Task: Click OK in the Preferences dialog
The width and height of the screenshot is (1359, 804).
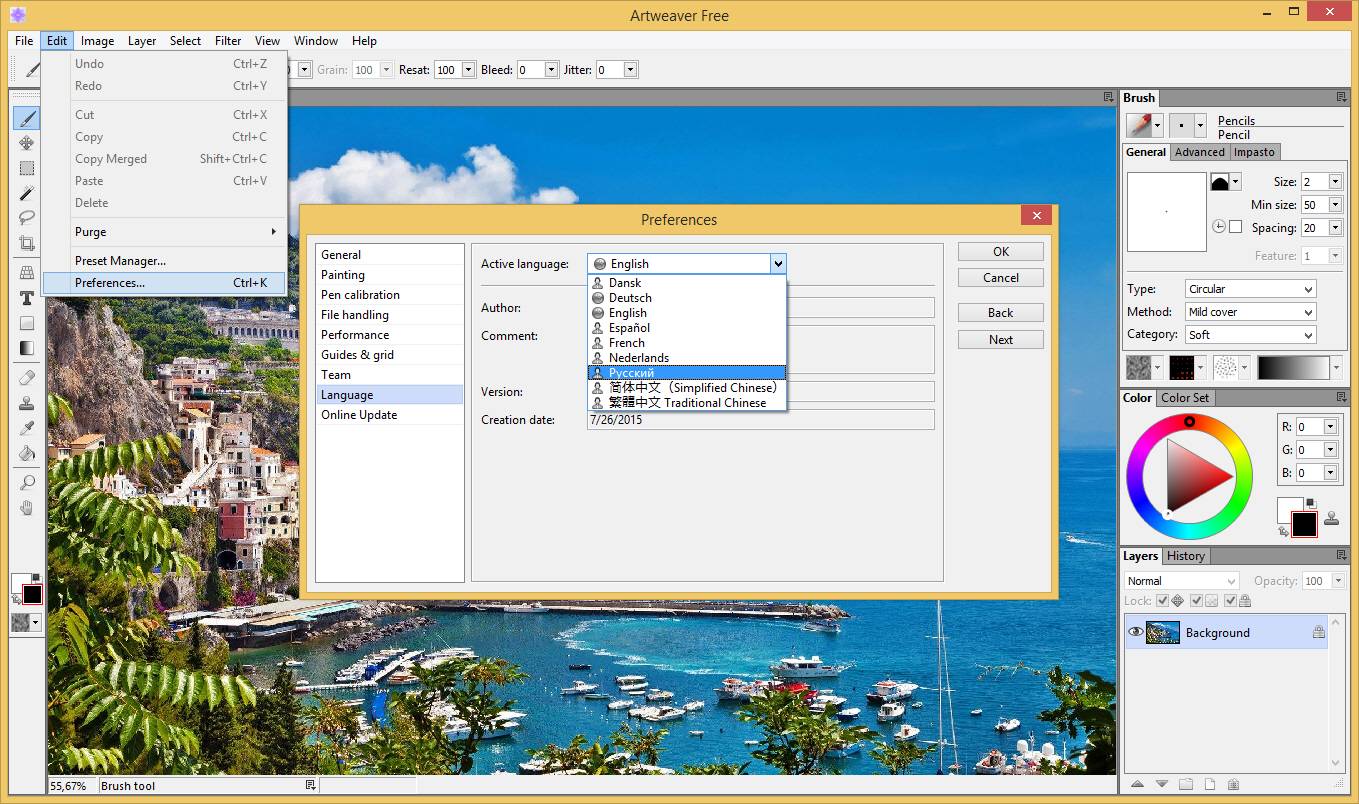Action: coord(1001,252)
